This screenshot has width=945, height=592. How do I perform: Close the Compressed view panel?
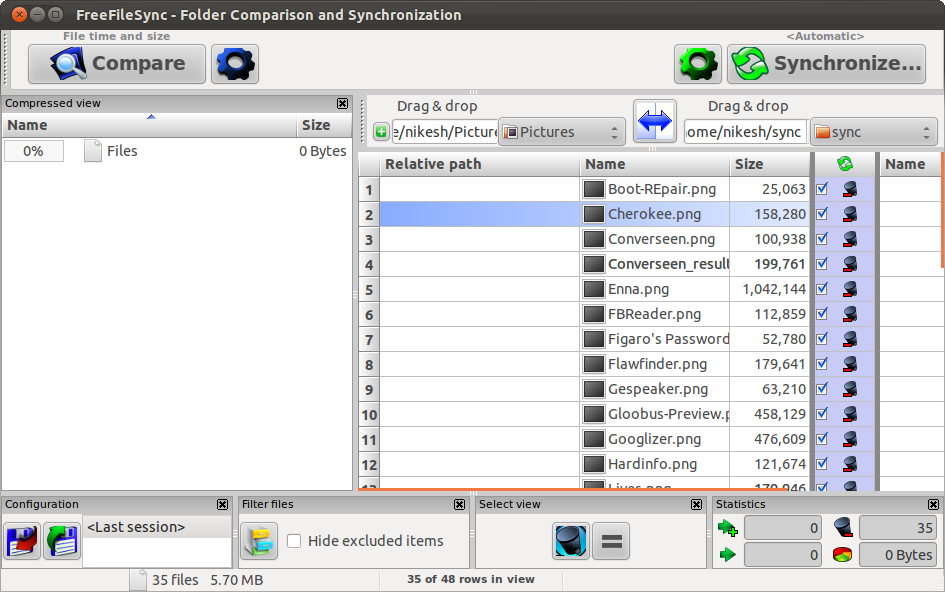(342, 104)
